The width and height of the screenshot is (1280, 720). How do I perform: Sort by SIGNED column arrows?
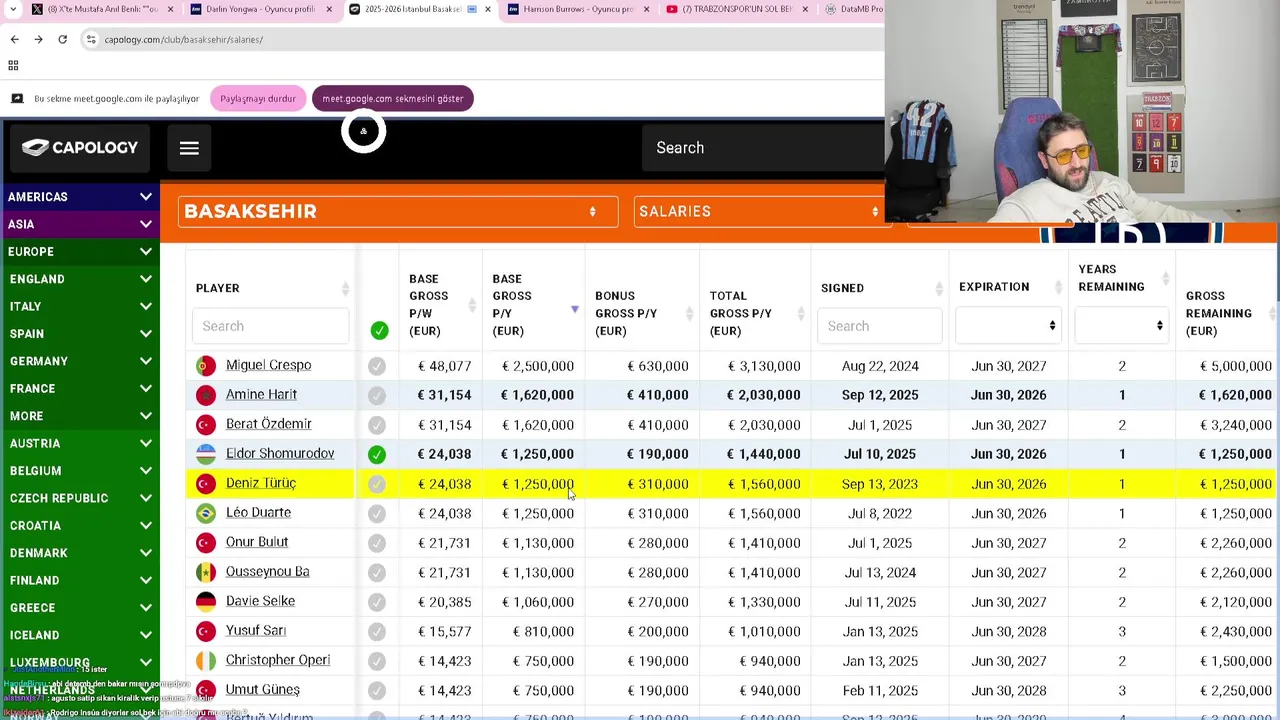[938, 289]
